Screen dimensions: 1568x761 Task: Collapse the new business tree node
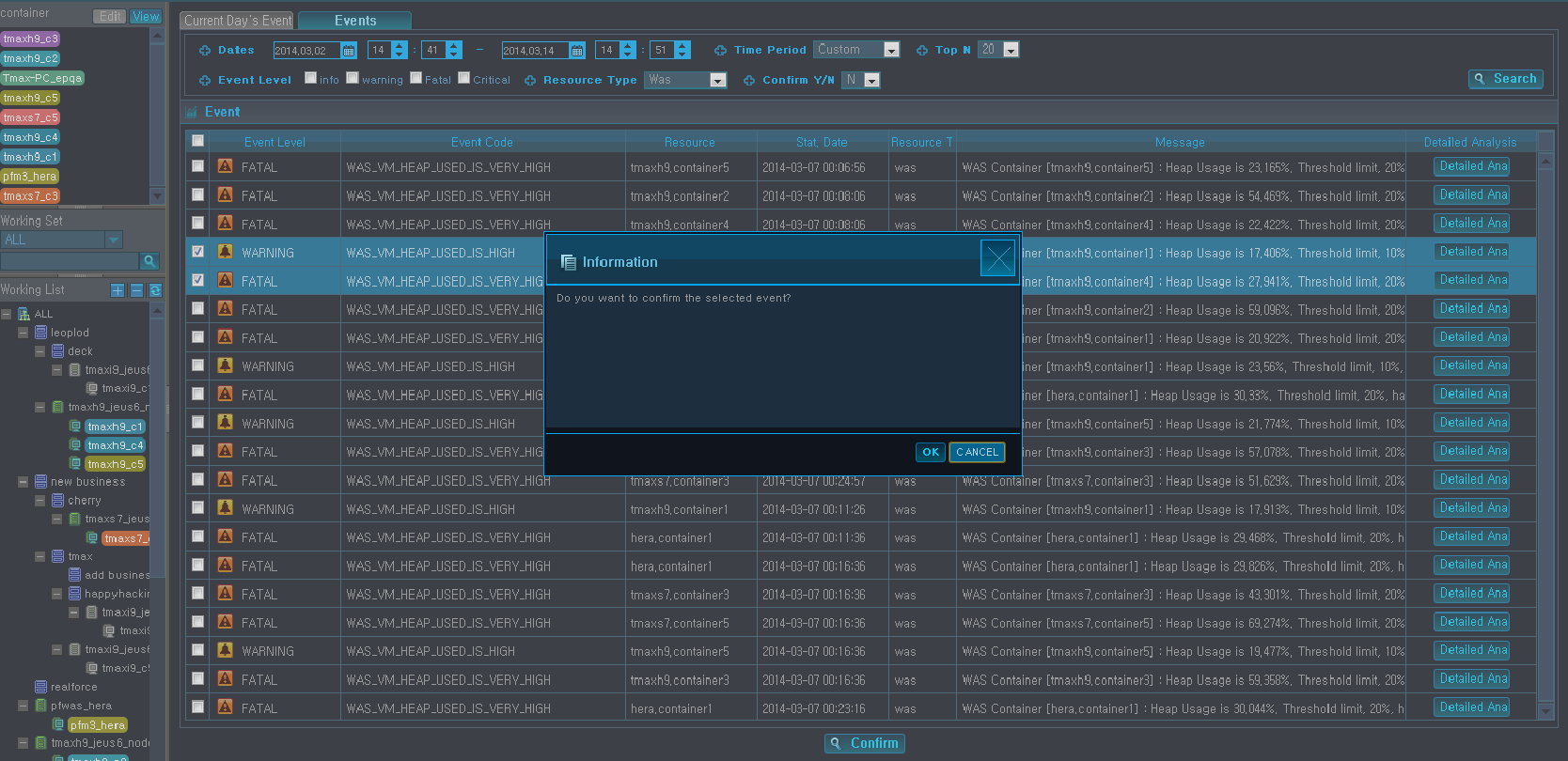tap(23, 482)
